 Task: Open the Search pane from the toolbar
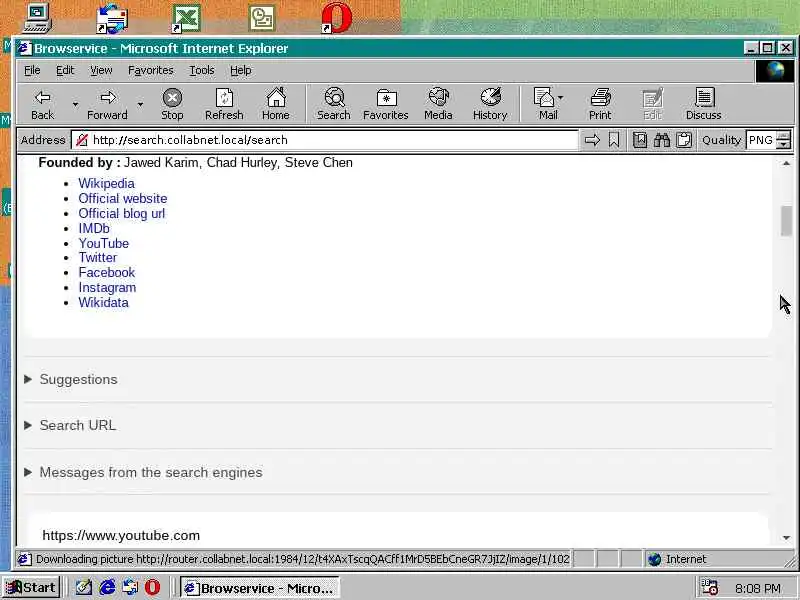pos(334,105)
